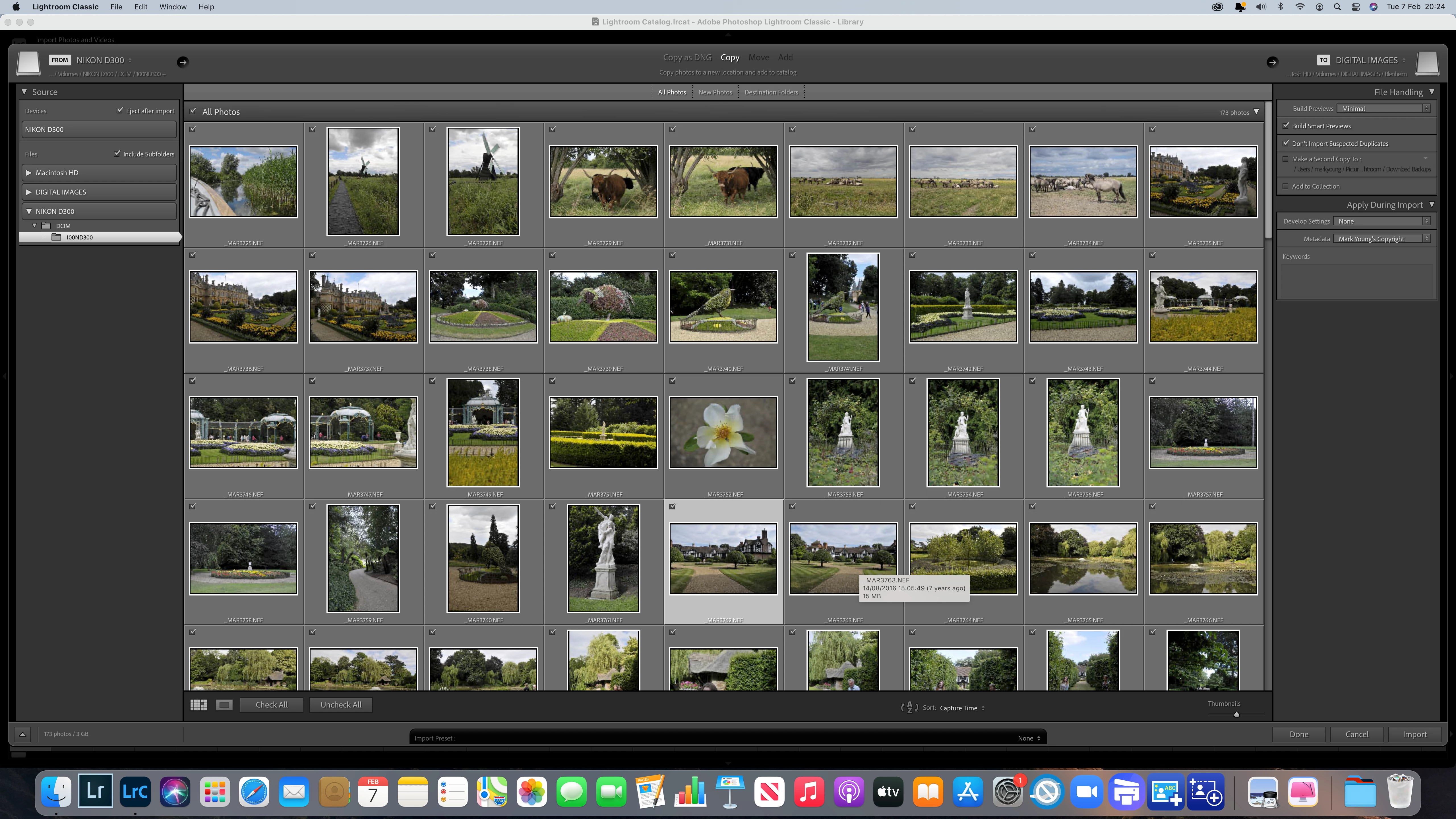
Task: Select Copy as DNG import mode
Action: (x=687, y=58)
